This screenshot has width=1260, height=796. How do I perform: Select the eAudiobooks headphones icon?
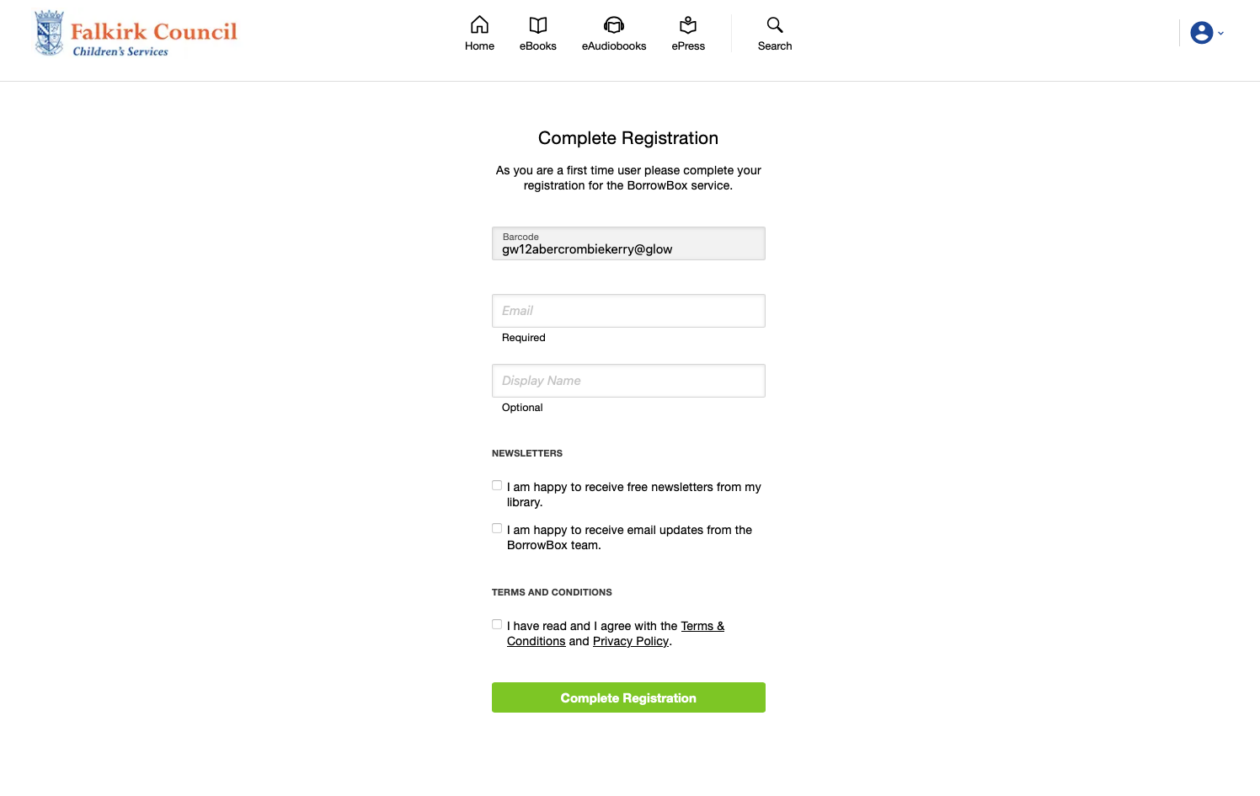614,25
